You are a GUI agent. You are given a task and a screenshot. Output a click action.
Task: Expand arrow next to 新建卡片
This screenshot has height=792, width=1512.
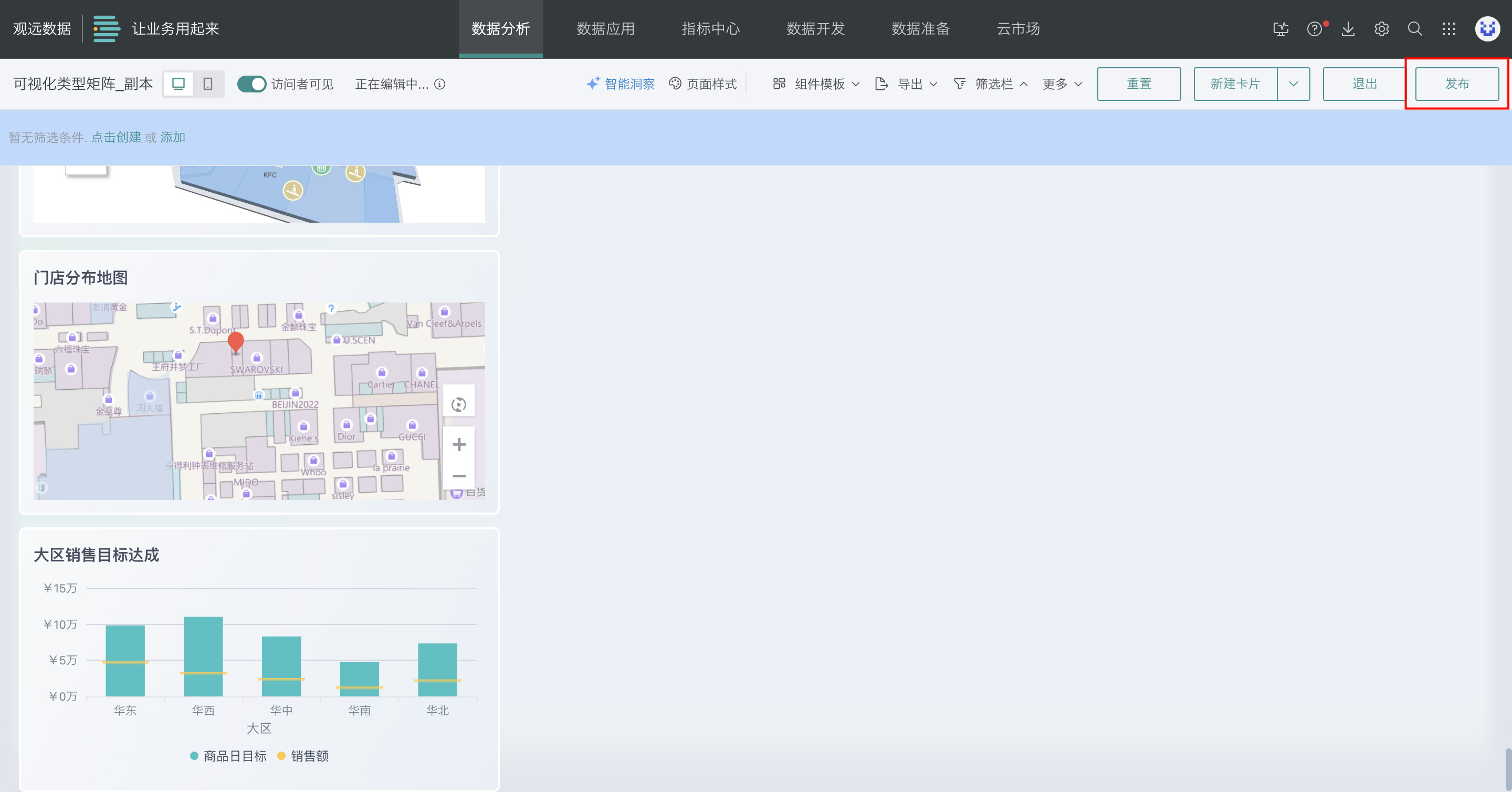click(x=1293, y=84)
